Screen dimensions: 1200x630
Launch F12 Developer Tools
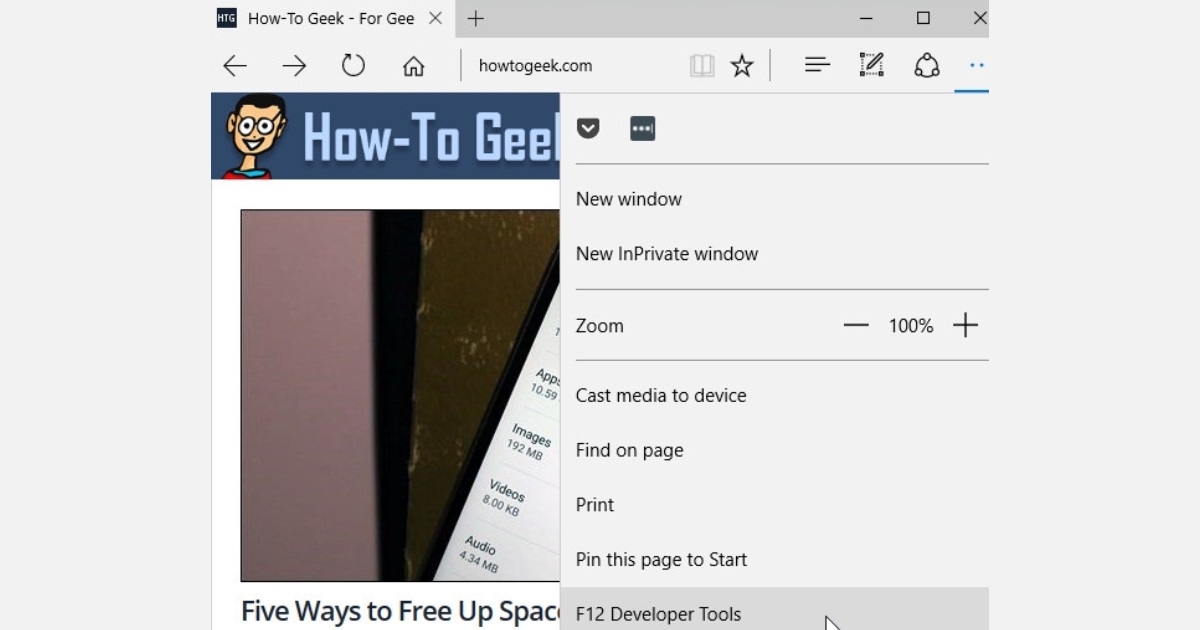pos(658,614)
